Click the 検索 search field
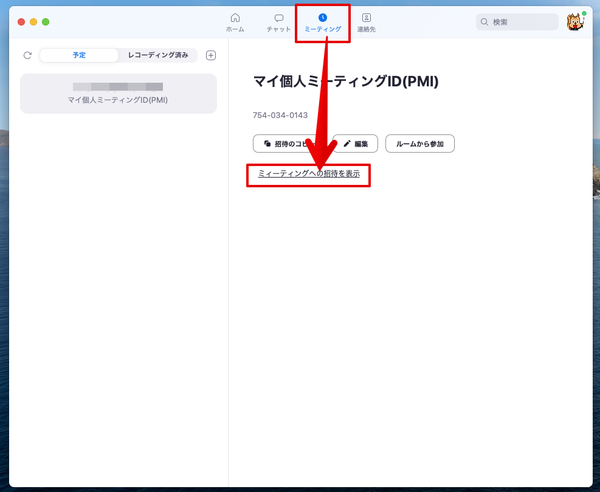Screen dimensions: 600x492 click(x=517, y=22)
